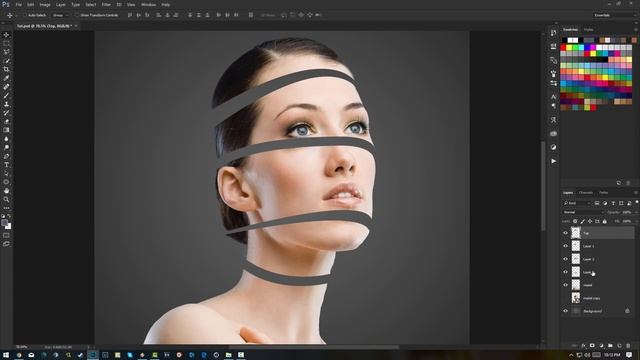Select the Clone Stamp tool
Viewport: 640px width, 360px height.
pos(6,104)
